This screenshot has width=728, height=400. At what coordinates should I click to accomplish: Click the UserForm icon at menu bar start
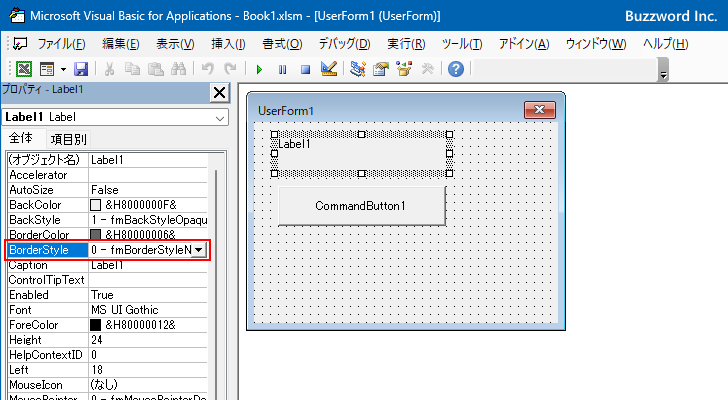(20, 44)
